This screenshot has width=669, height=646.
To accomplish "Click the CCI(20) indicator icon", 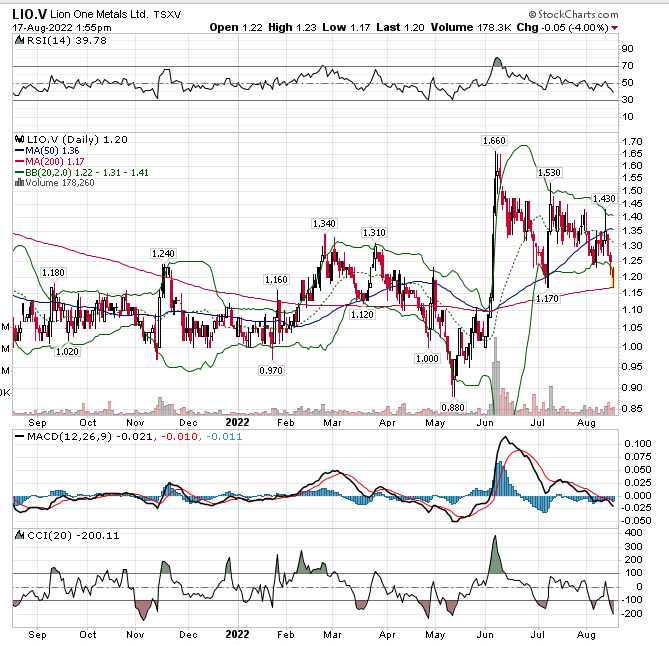I will [x=19, y=535].
